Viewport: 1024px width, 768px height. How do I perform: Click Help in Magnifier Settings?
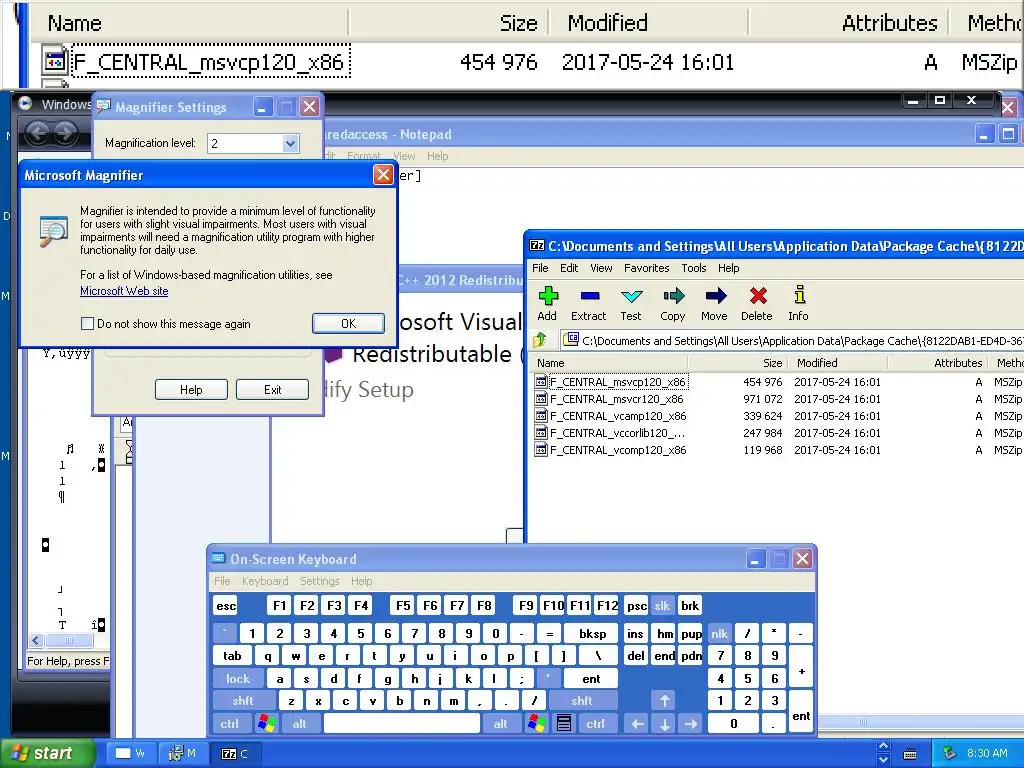pyautogui.click(x=191, y=389)
